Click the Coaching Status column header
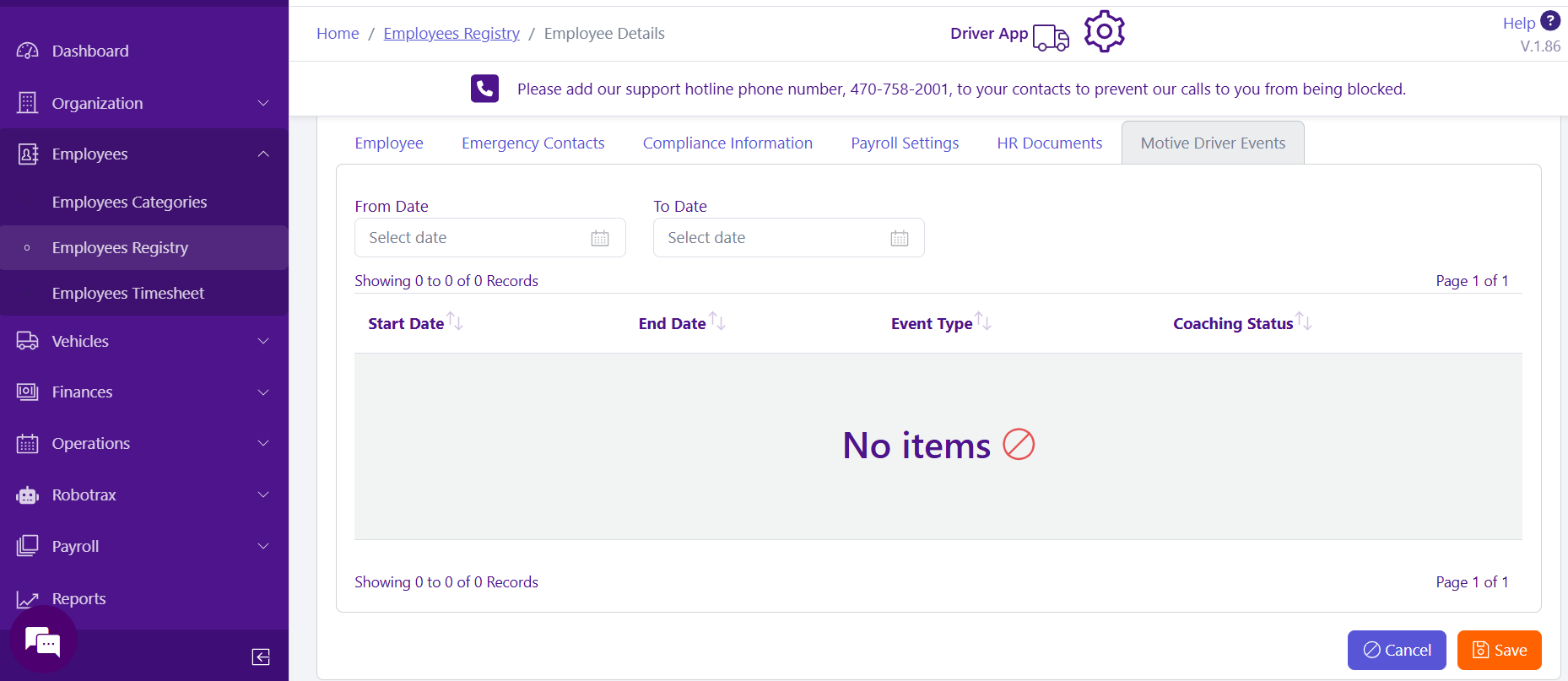Viewport: 1568px width, 681px height. tap(1233, 324)
